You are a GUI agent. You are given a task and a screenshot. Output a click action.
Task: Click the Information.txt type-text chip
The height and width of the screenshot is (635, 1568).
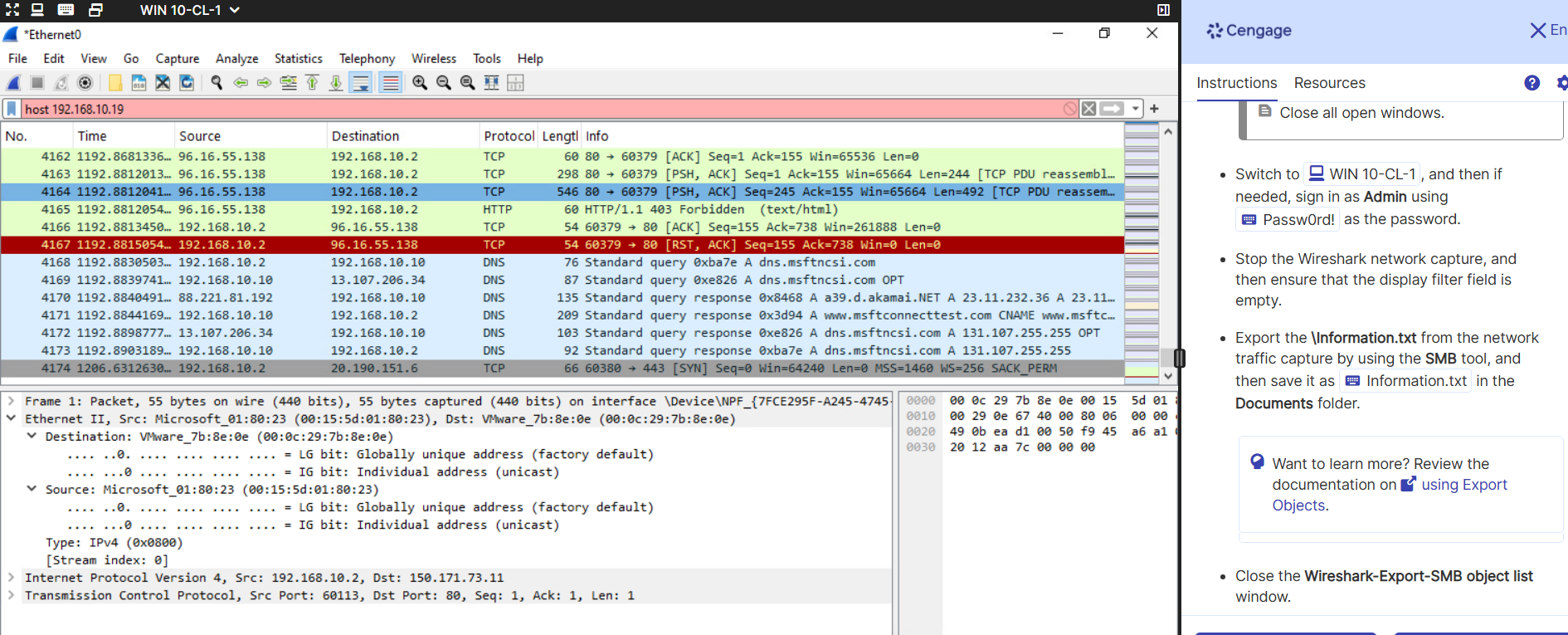coord(1405,381)
